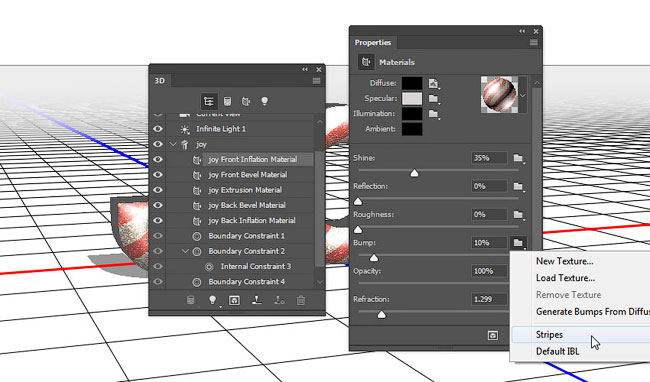Image resolution: width=650 pixels, height=382 pixels.
Task: Collapse the joy mesh tree
Action: [x=173, y=145]
